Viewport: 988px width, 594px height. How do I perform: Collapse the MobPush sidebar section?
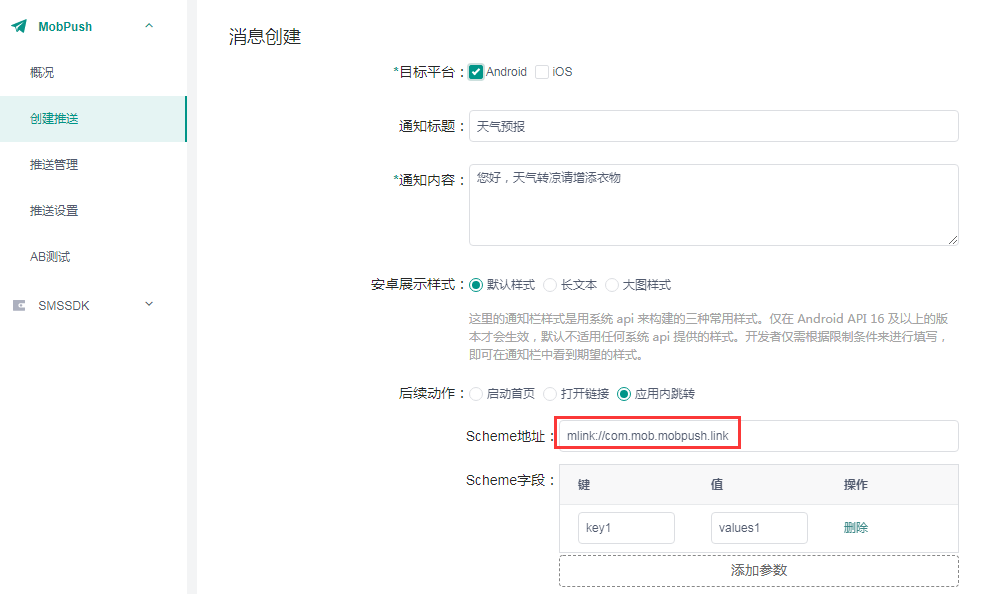click(x=150, y=26)
